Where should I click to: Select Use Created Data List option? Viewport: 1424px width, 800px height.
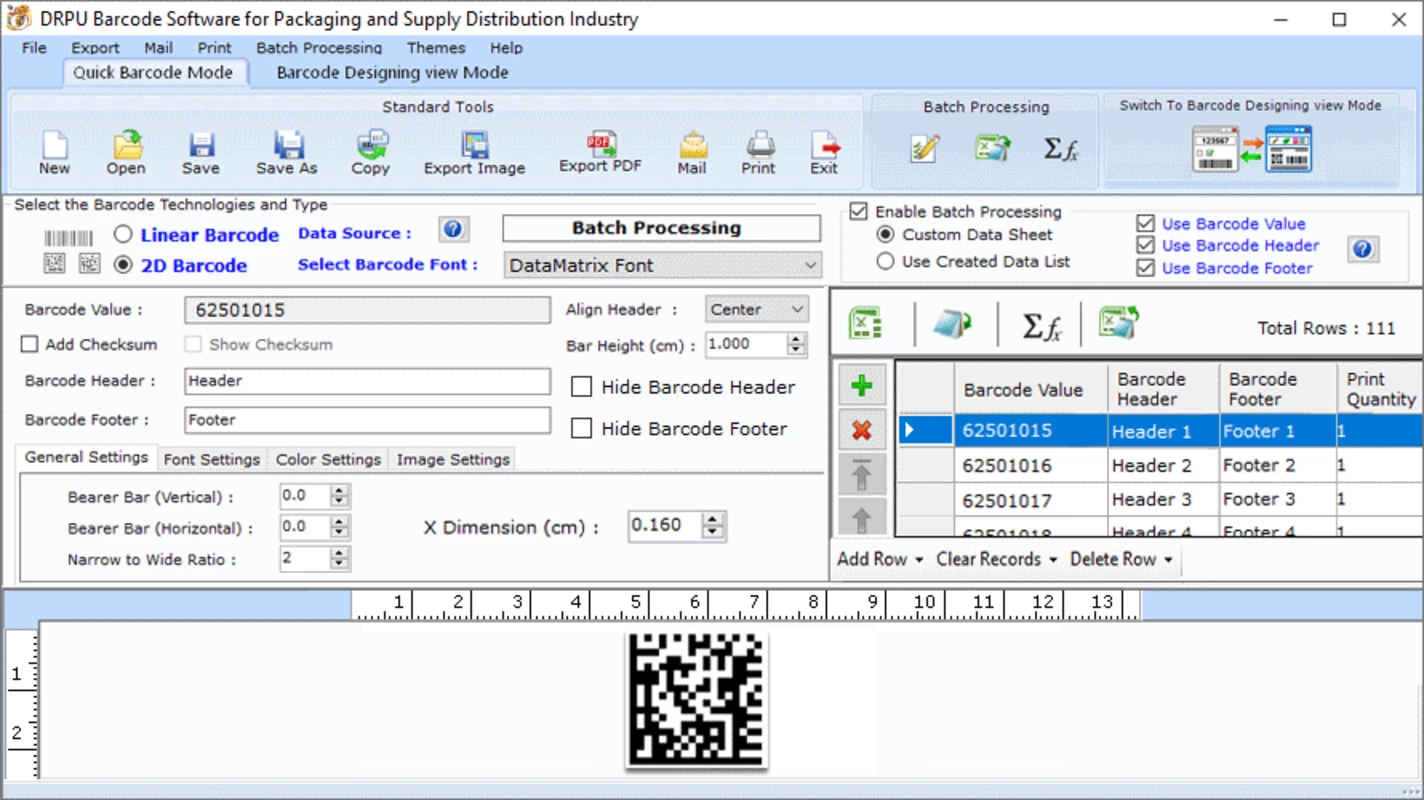click(x=885, y=261)
